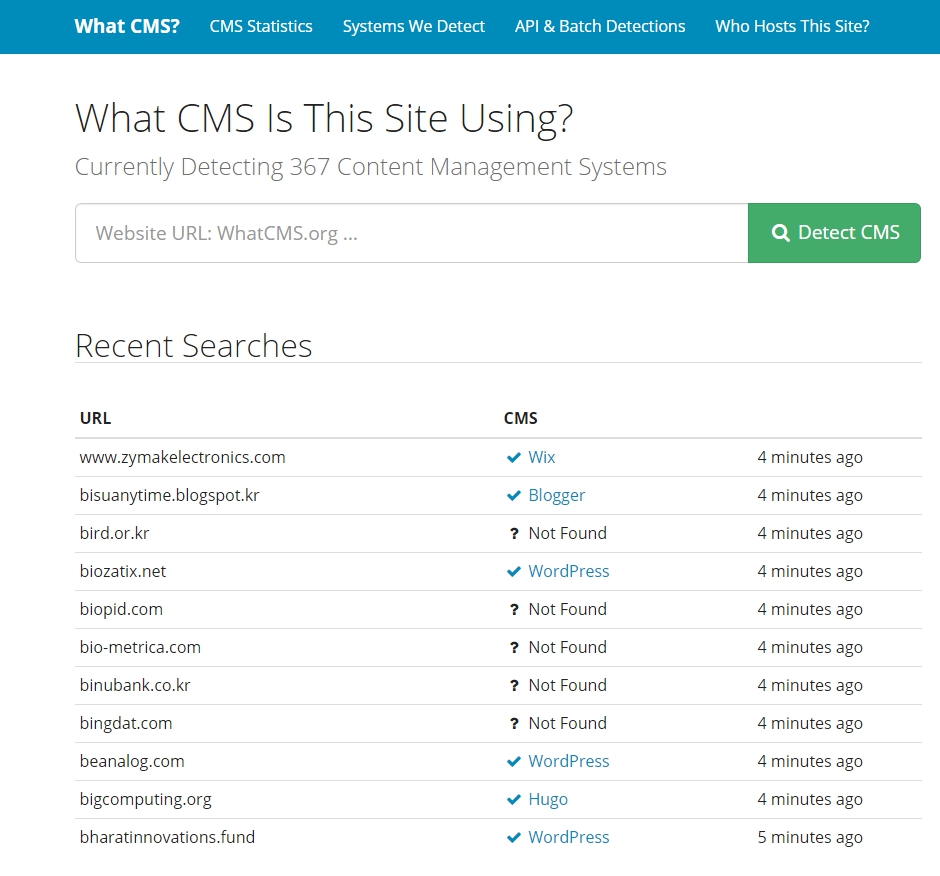The height and width of the screenshot is (876, 940).
Task: Open the Systems We Detect page
Action: pyautogui.click(x=414, y=26)
